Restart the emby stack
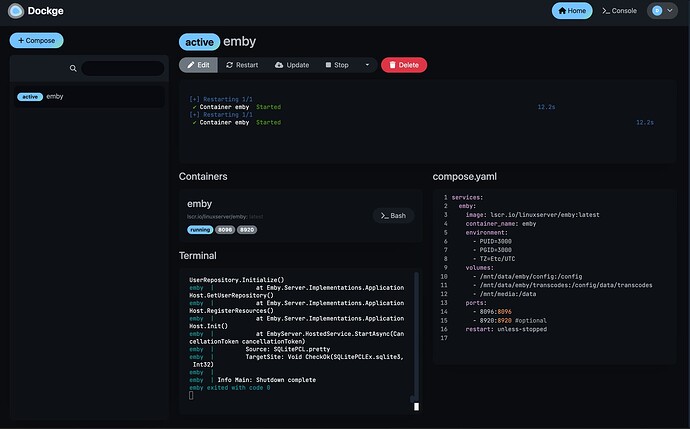Image resolution: width=690 pixels, height=429 pixels. [242, 65]
